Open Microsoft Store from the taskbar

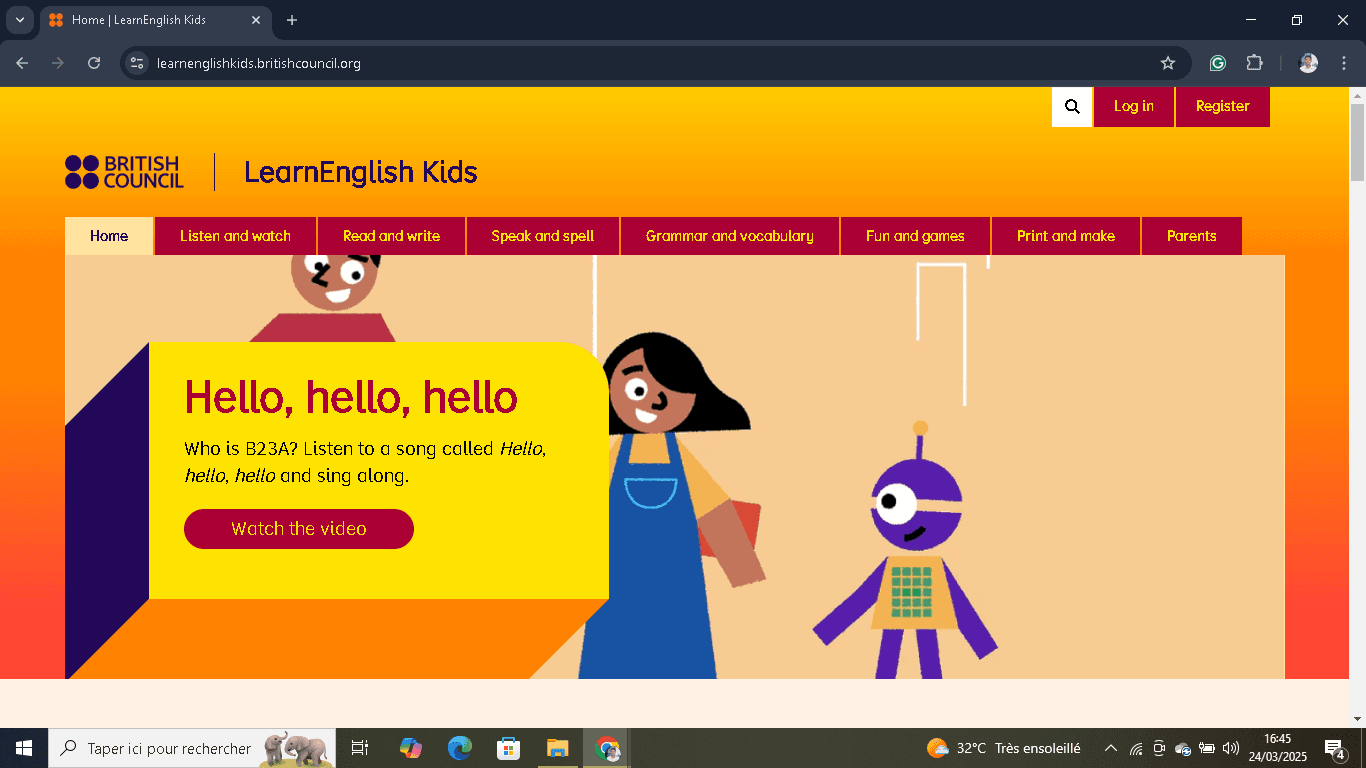coord(508,747)
